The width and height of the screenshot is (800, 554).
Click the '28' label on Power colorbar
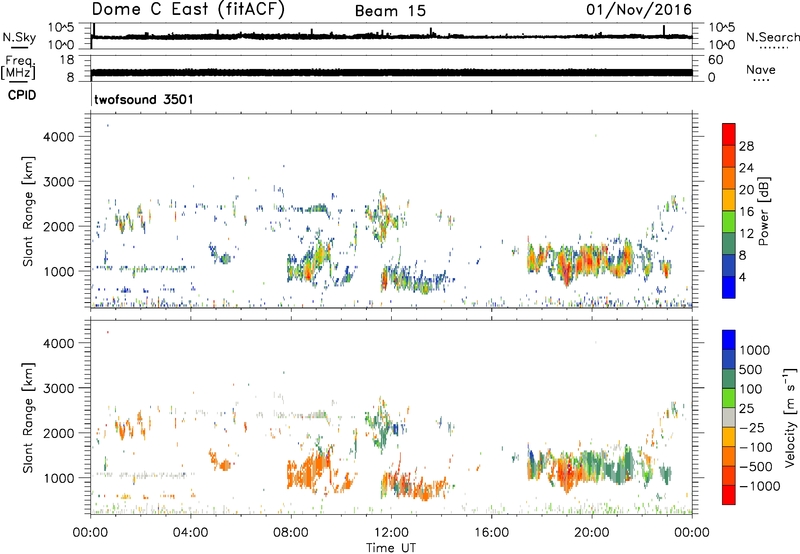pos(746,146)
